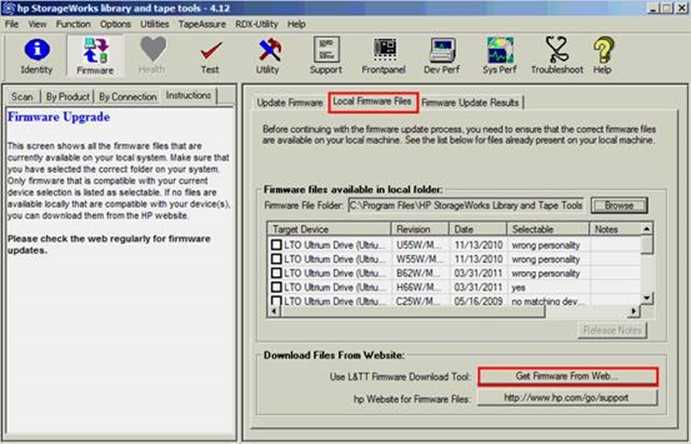The image size is (691, 444).
Task: Switch to the By Product tab
Action: coord(67,96)
